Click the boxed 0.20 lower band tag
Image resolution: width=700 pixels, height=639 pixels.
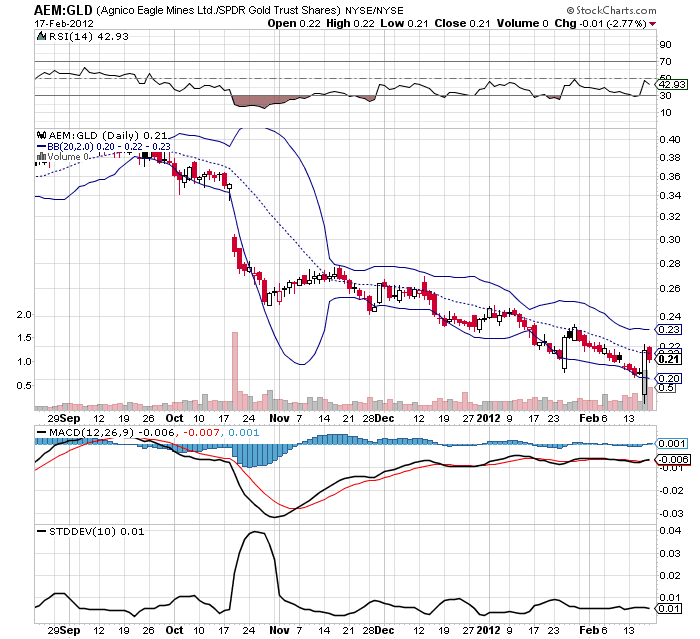(x=669, y=379)
